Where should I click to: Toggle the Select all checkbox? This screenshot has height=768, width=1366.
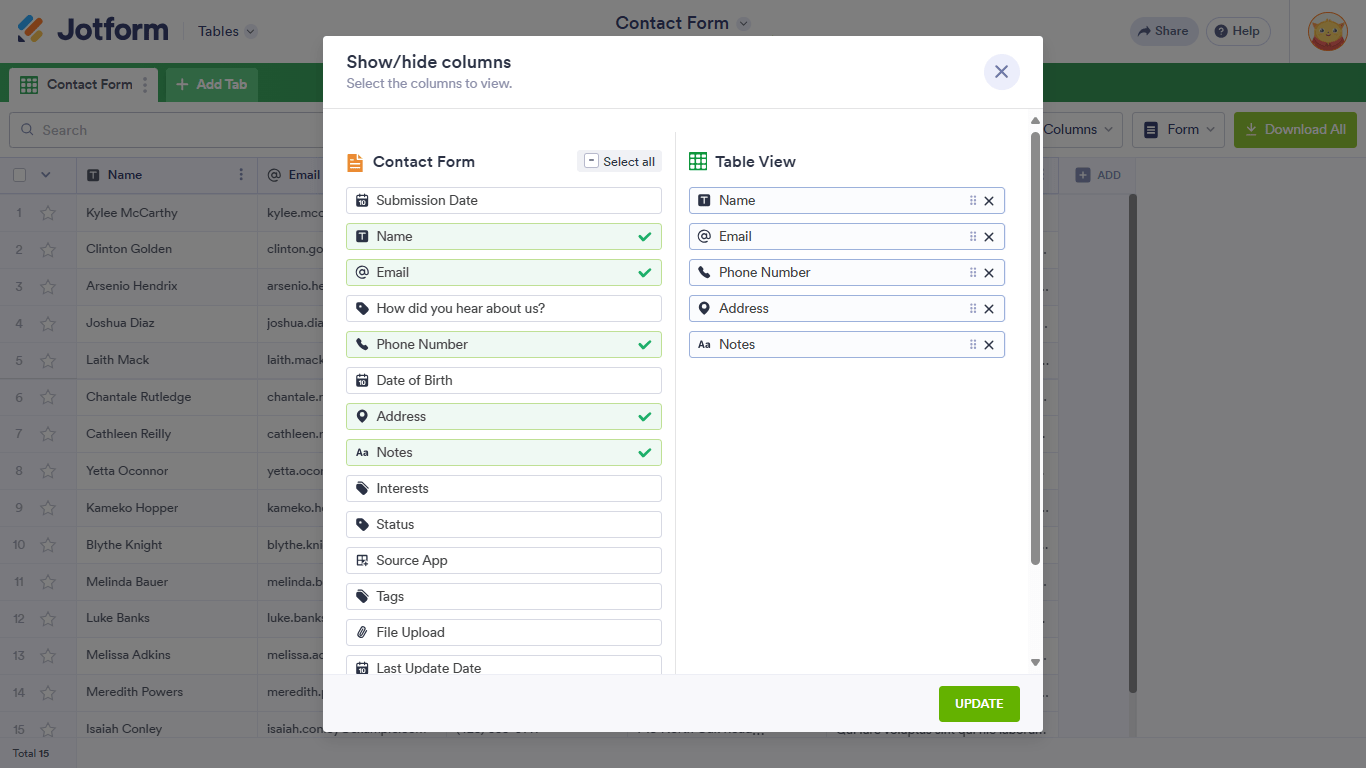tap(619, 161)
